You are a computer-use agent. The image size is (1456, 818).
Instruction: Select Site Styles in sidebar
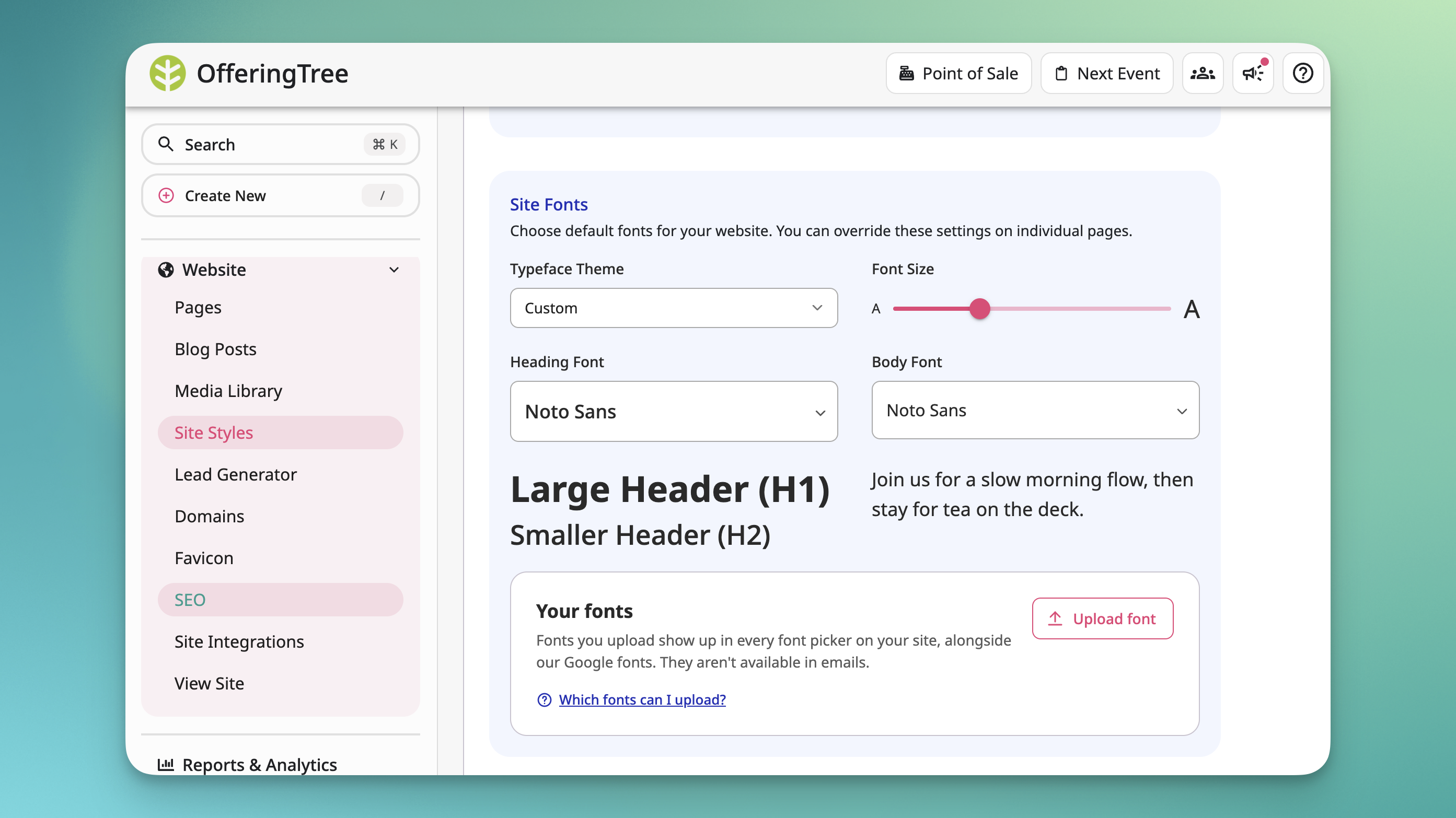pos(280,433)
